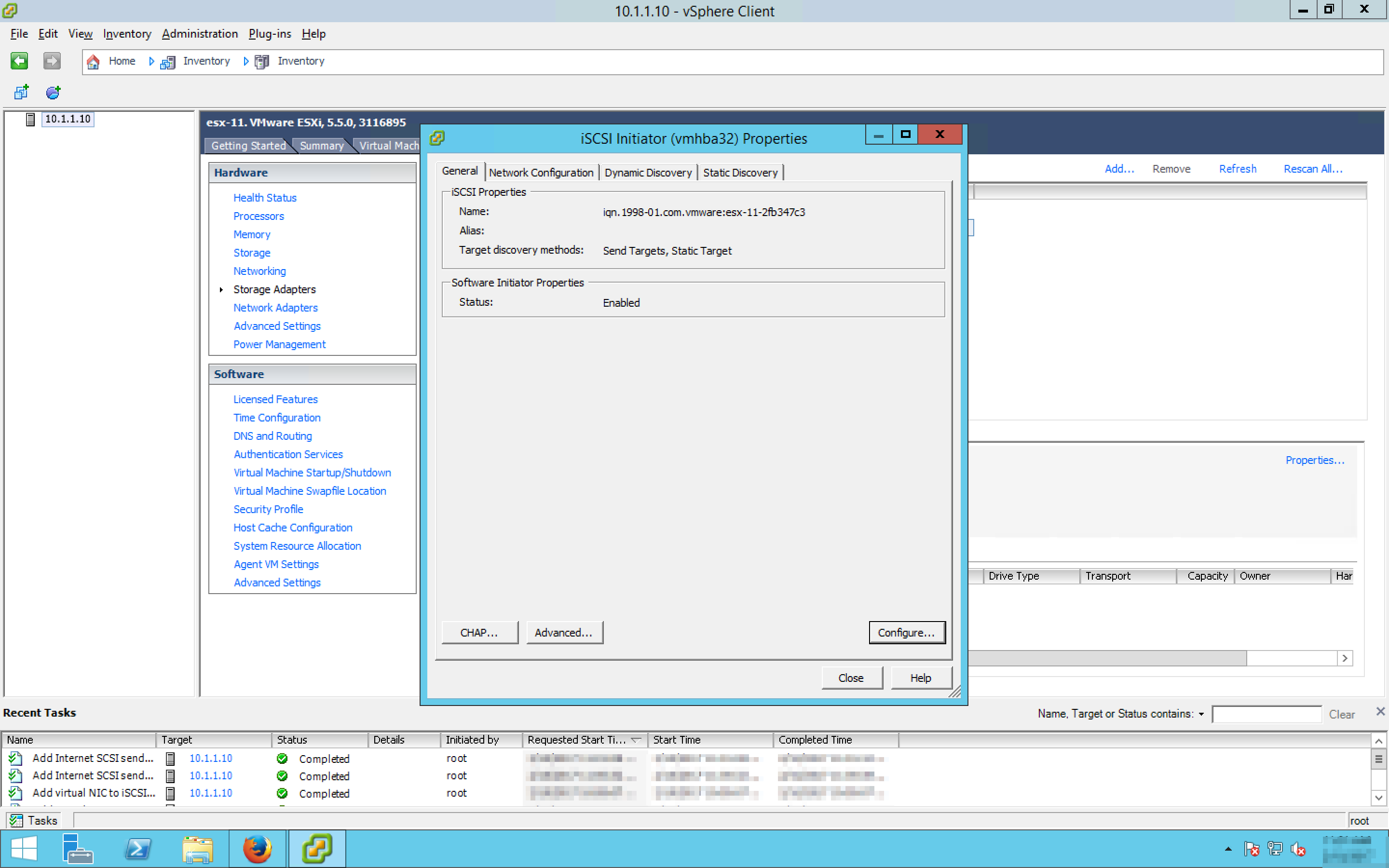
Task: Click the Home icon in breadcrumb
Action: tap(93, 61)
